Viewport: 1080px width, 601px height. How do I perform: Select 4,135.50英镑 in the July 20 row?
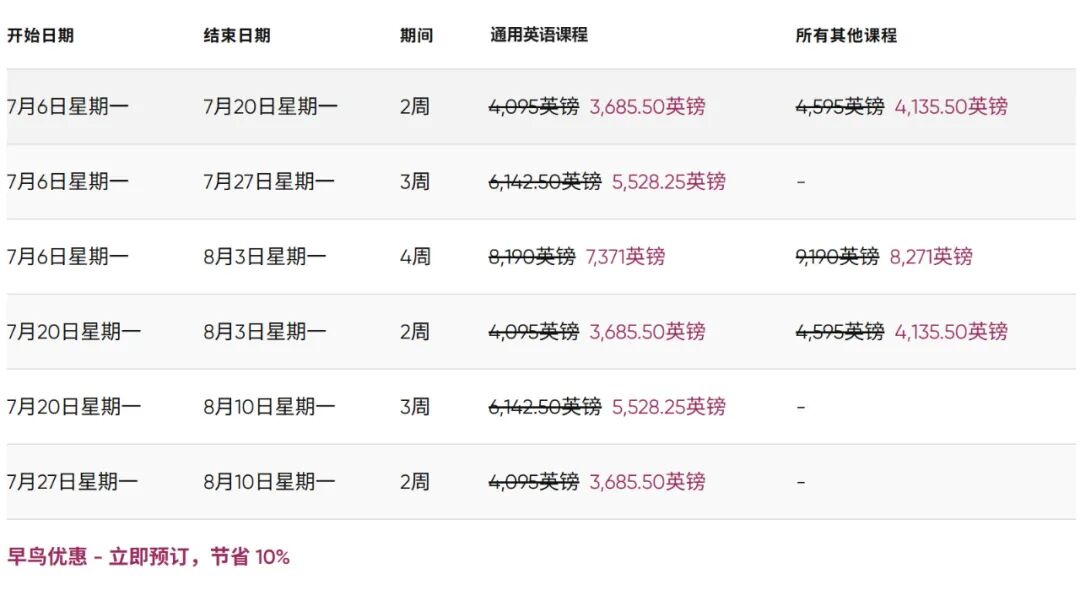951,332
